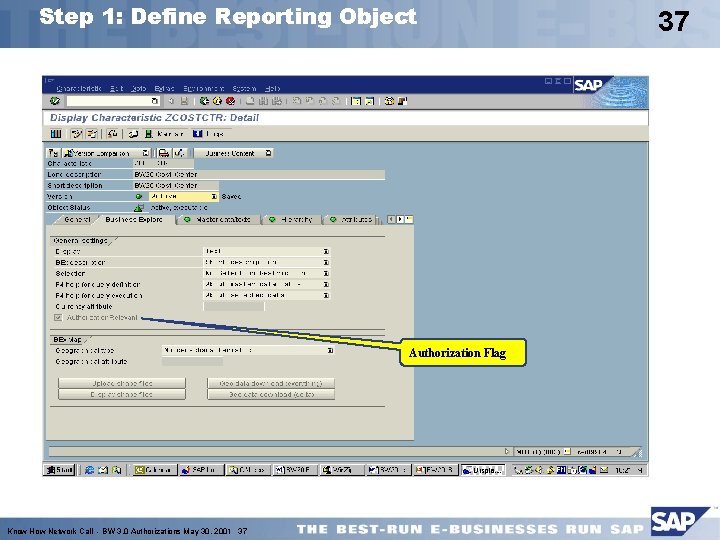Click the Upload shape files button

tap(122, 383)
